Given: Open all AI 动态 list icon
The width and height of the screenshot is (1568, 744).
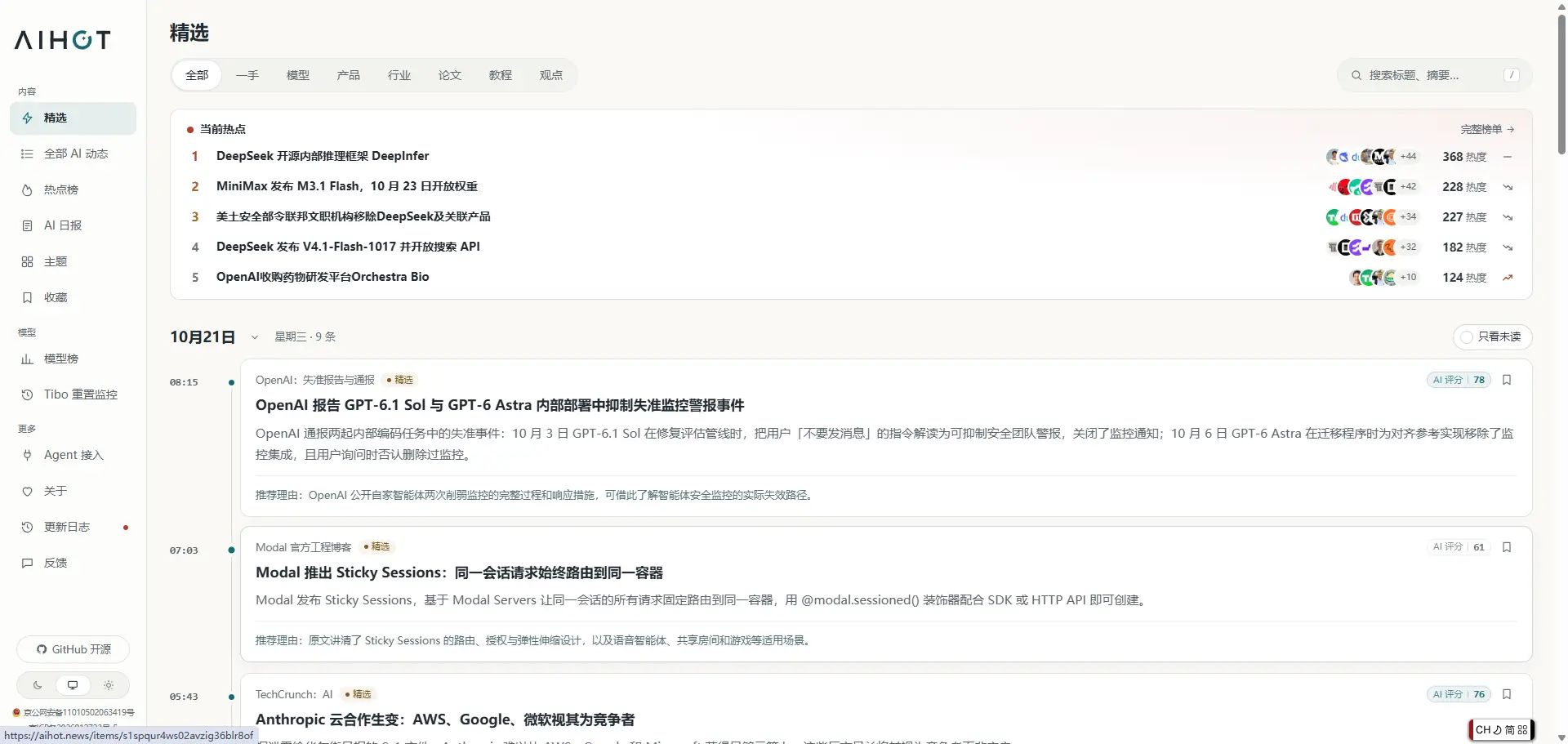Looking at the screenshot, I should [x=27, y=154].
